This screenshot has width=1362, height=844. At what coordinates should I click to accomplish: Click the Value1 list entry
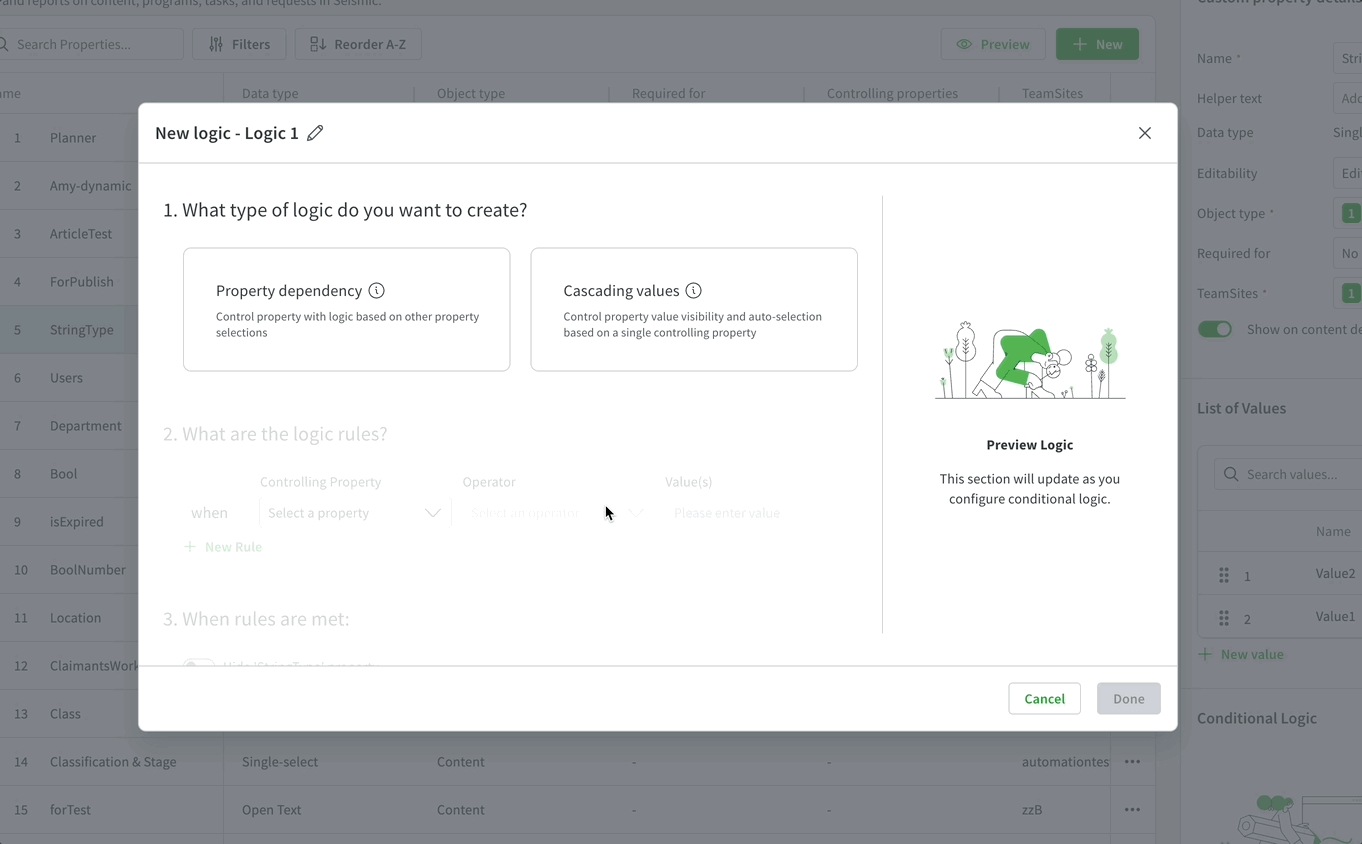[1335, 617]
